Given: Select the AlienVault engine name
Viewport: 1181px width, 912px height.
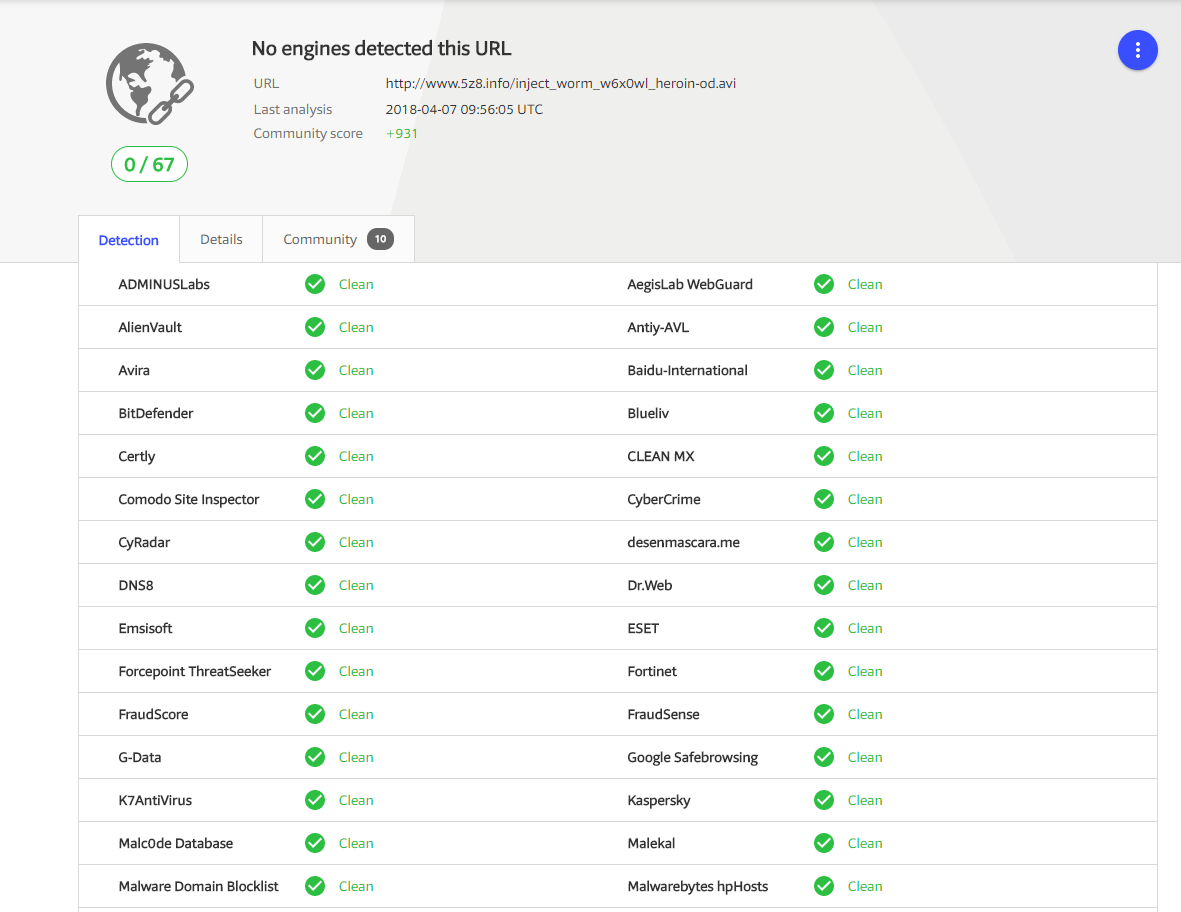Looking at the screenshot, I should 150,327.
